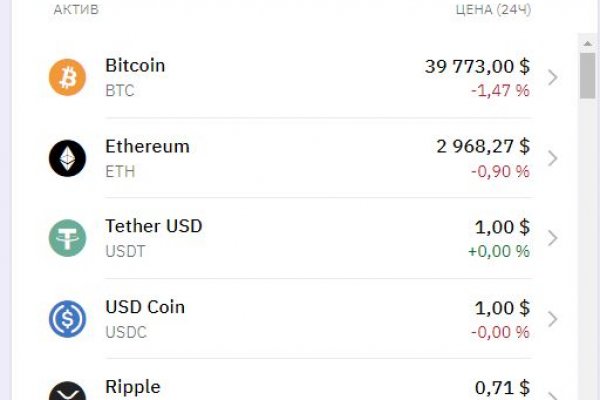Open the USD Coin chevron arrow
Screen dimensions: 600x400
(x=553, y=319)
